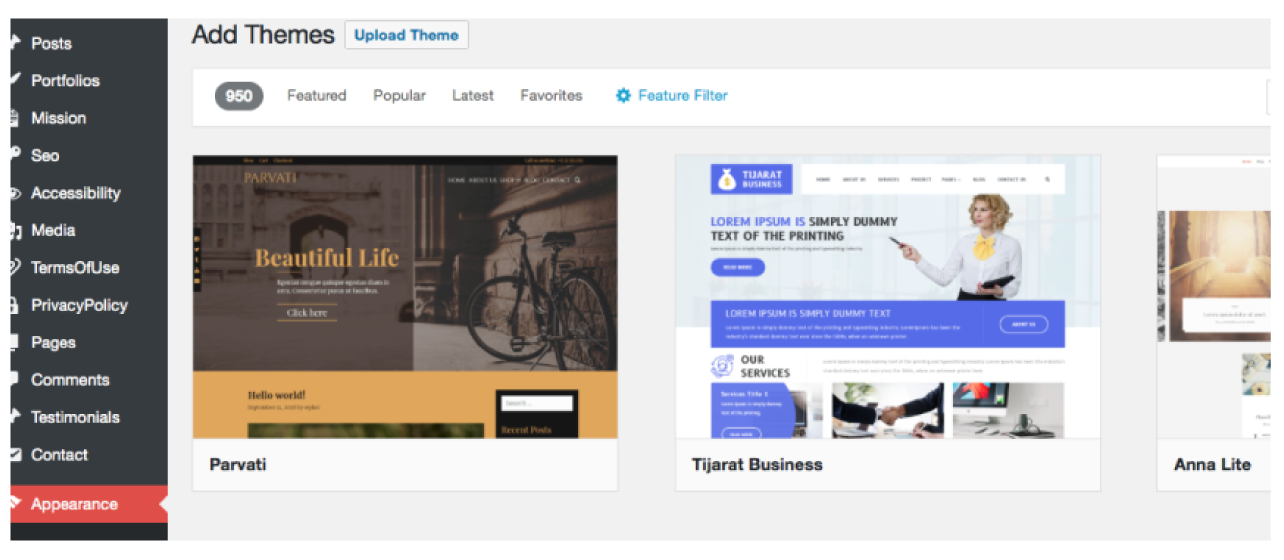Click the Anna Lite theme screenshot

pos(1214,296)
